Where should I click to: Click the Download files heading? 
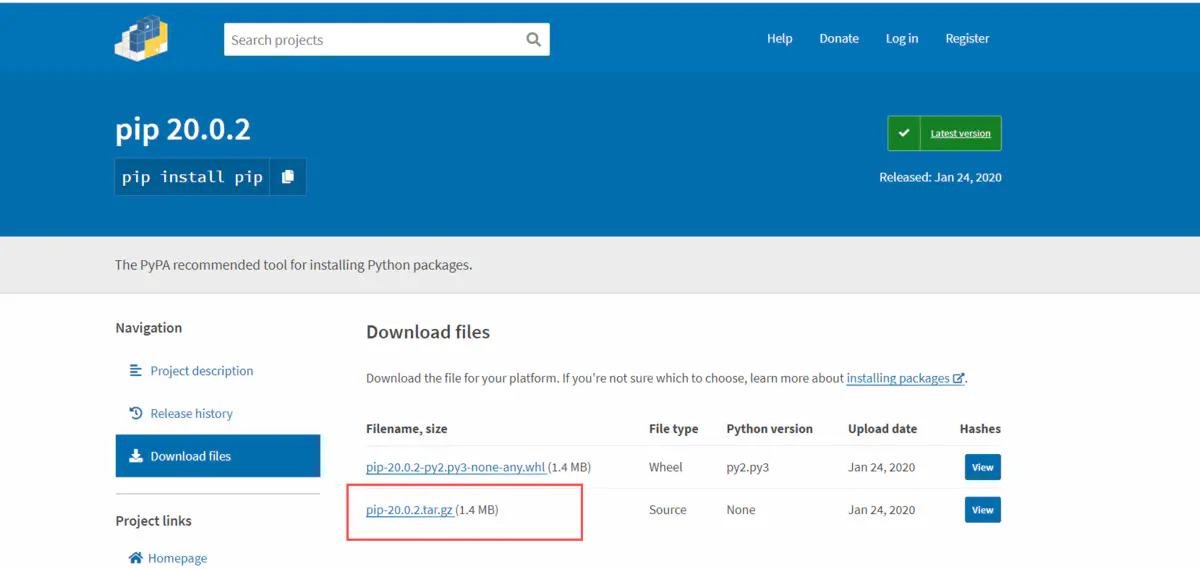click(428, 332)
